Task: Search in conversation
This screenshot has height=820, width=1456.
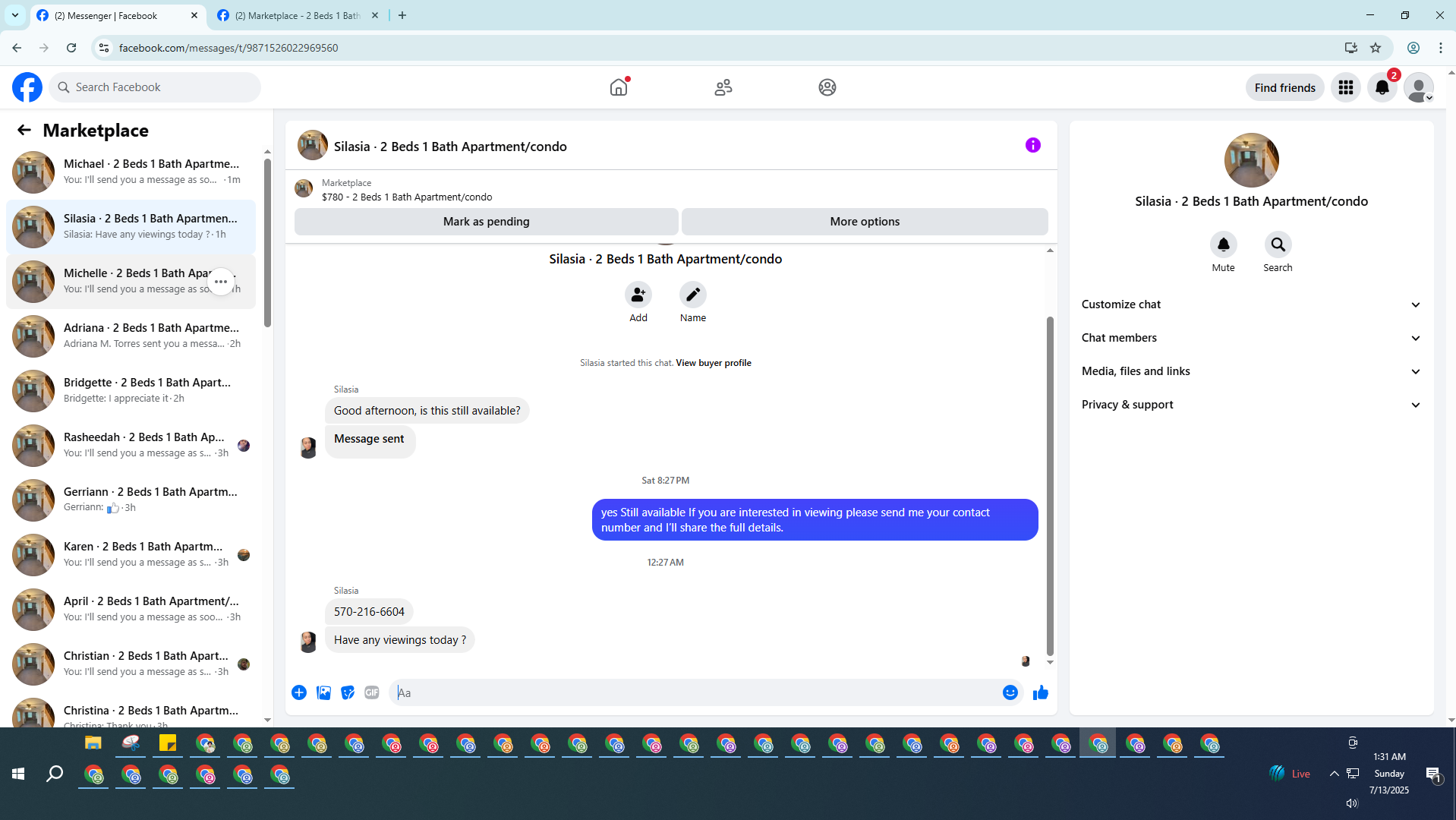Action: [x=1278, y=244]
